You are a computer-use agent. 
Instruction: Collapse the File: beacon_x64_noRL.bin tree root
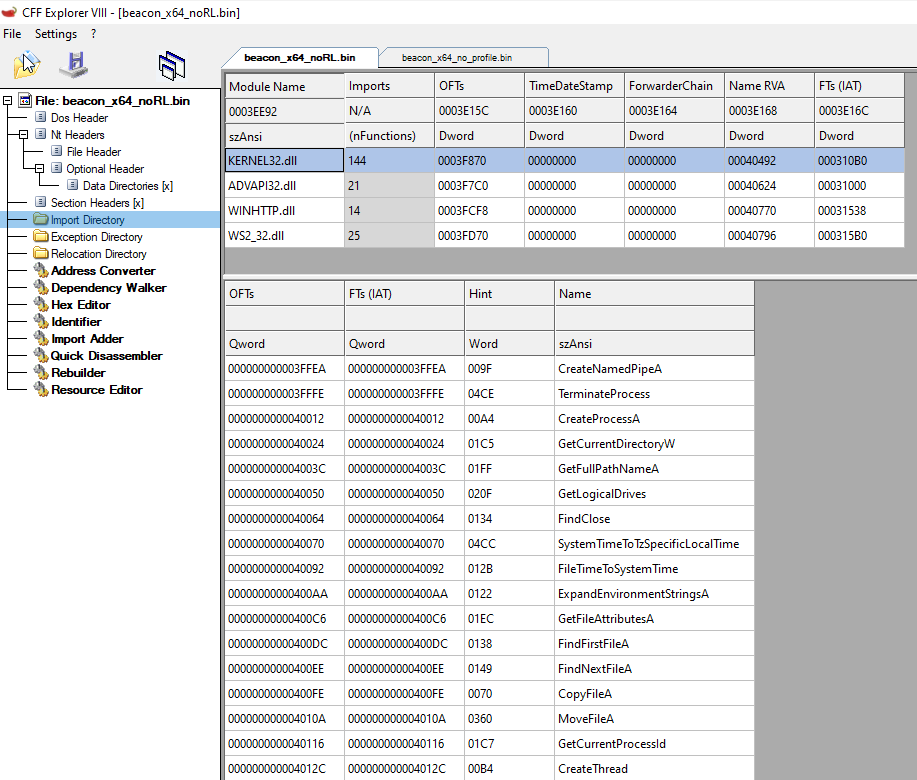8,101
